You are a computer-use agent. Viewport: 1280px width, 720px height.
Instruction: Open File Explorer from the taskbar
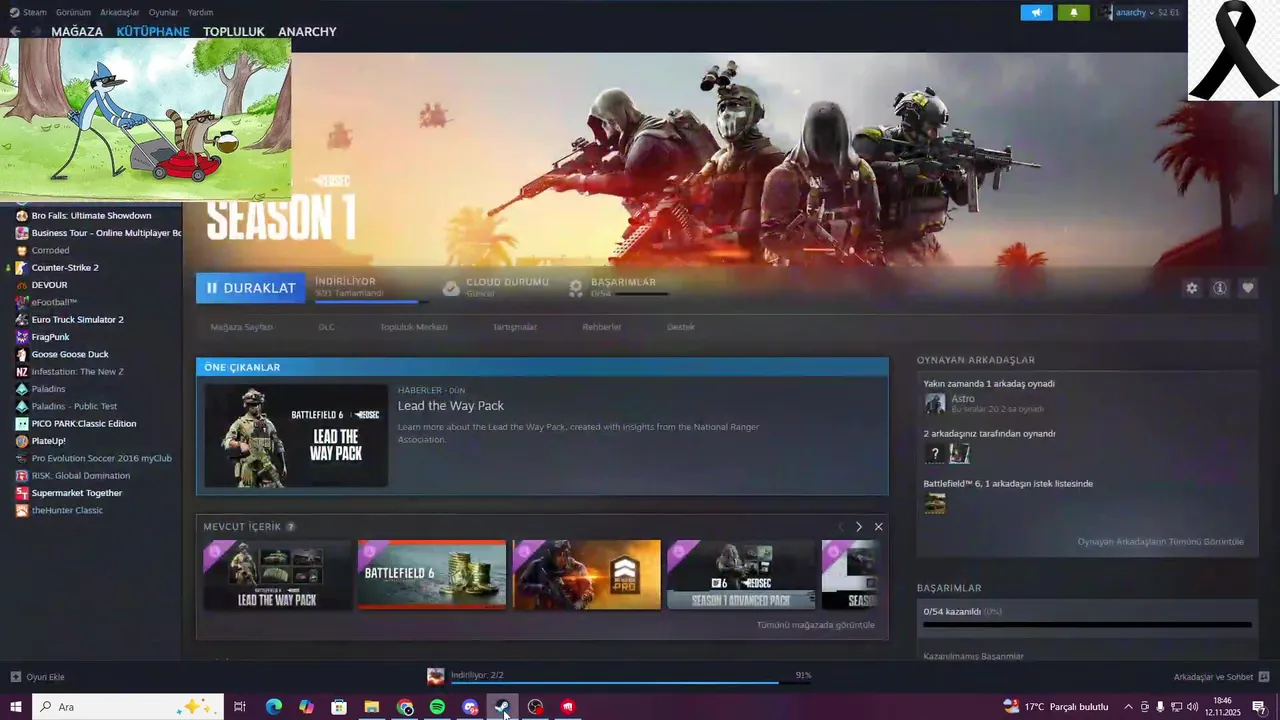pos(371,707)
